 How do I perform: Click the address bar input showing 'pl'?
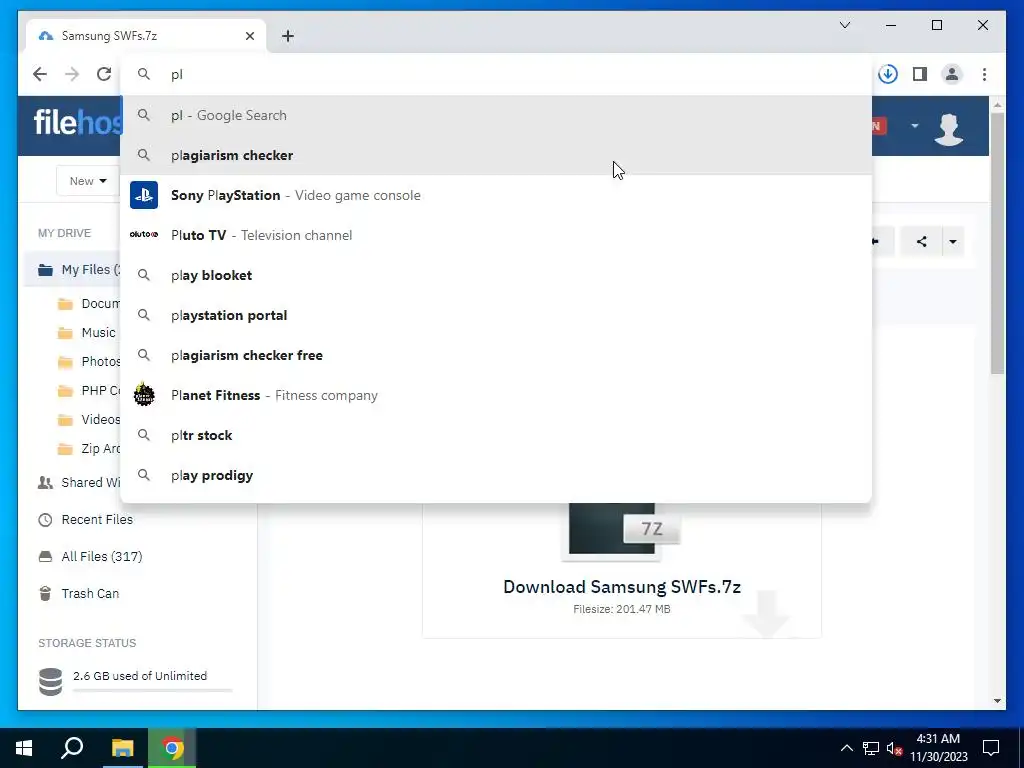(x=496, y=74)
